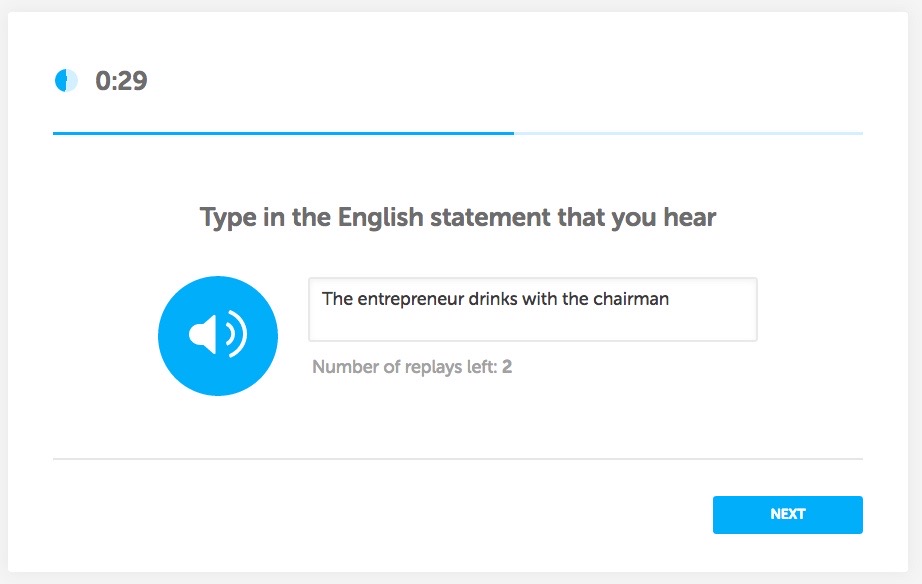The height and width of the screenshot is (584, 922).
Task: Click the 0:29 countdown time text
Action: click(121, 81)
